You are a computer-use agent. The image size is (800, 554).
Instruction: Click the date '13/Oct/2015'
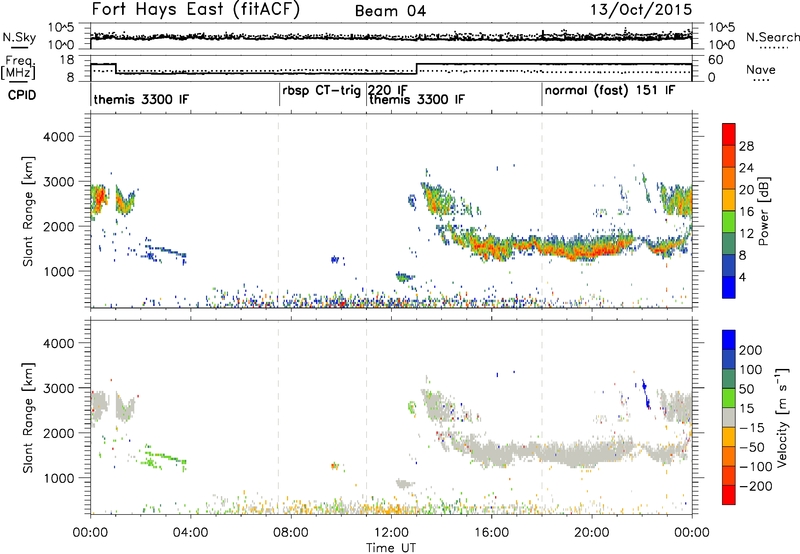[641, 10]
